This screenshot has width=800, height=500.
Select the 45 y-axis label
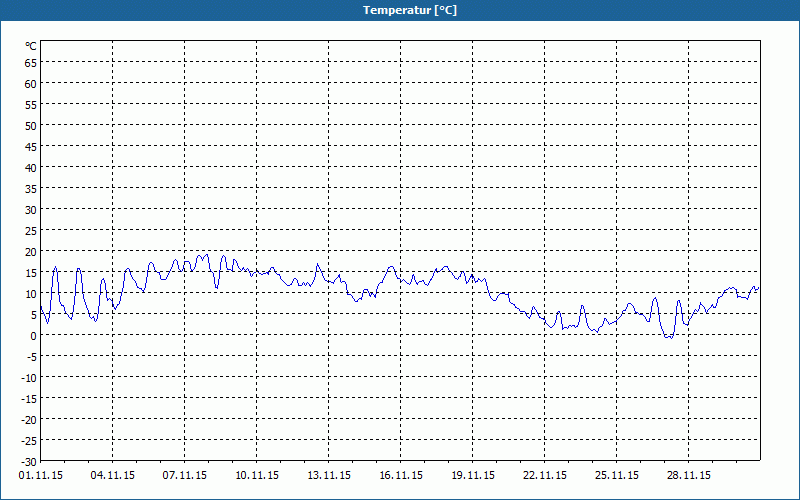[31, 147]
